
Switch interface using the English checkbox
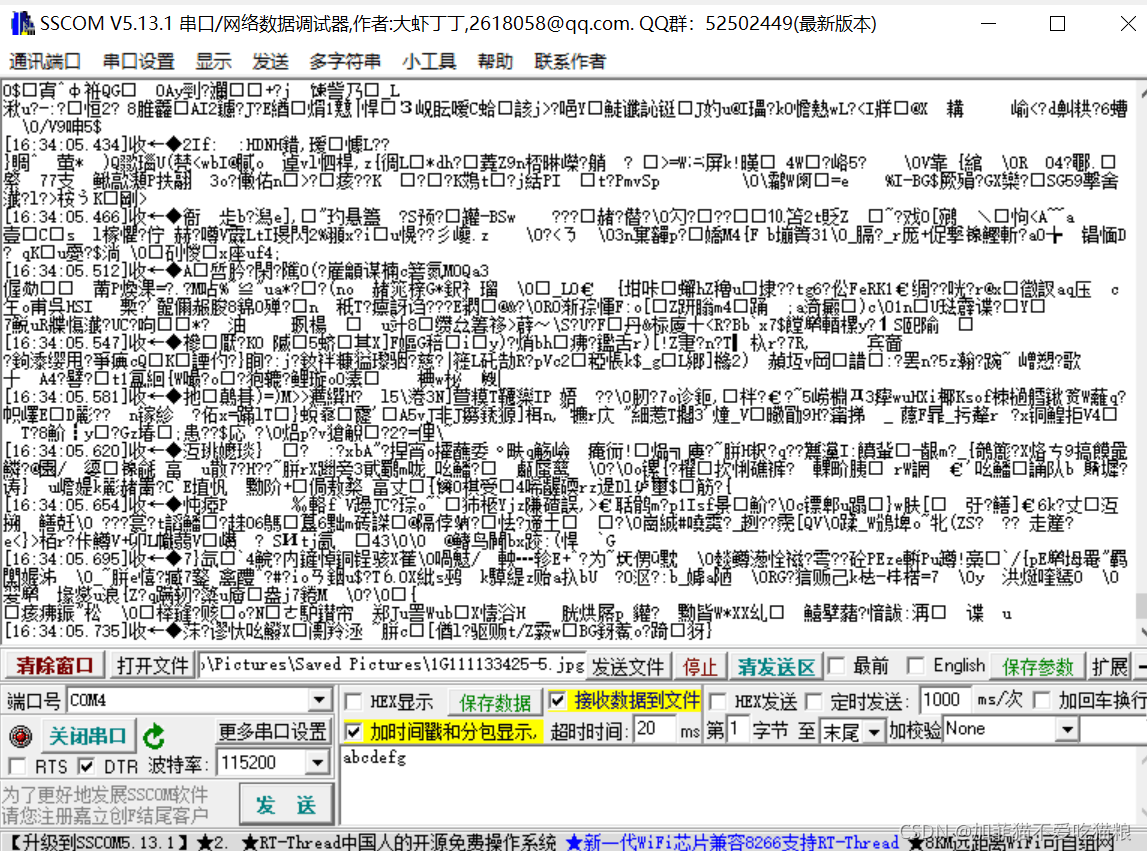coord(916,665)
